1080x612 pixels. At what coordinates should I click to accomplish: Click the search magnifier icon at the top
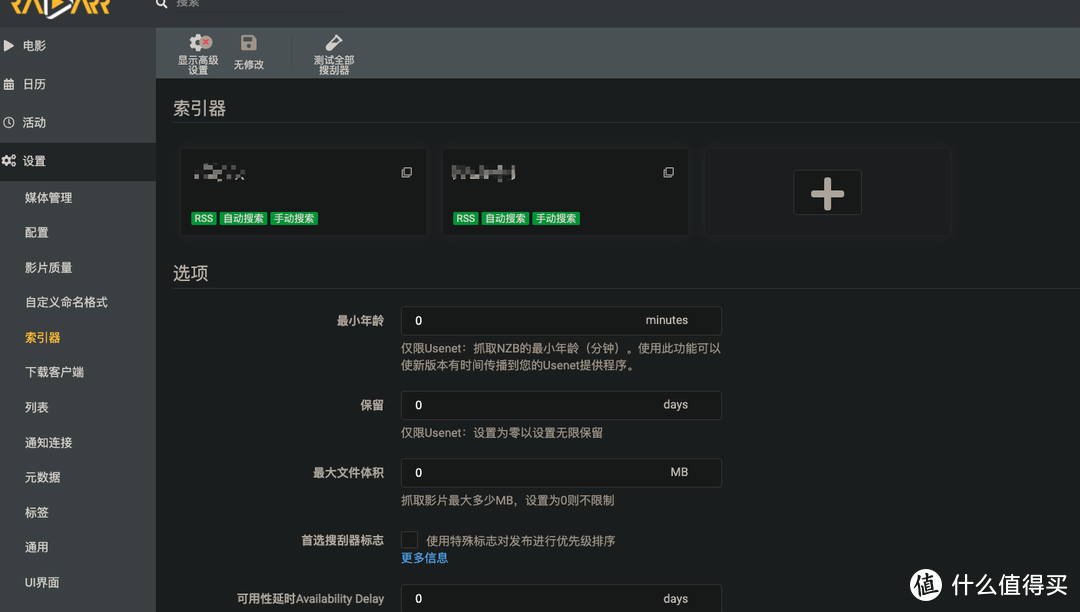click(161, 5)
